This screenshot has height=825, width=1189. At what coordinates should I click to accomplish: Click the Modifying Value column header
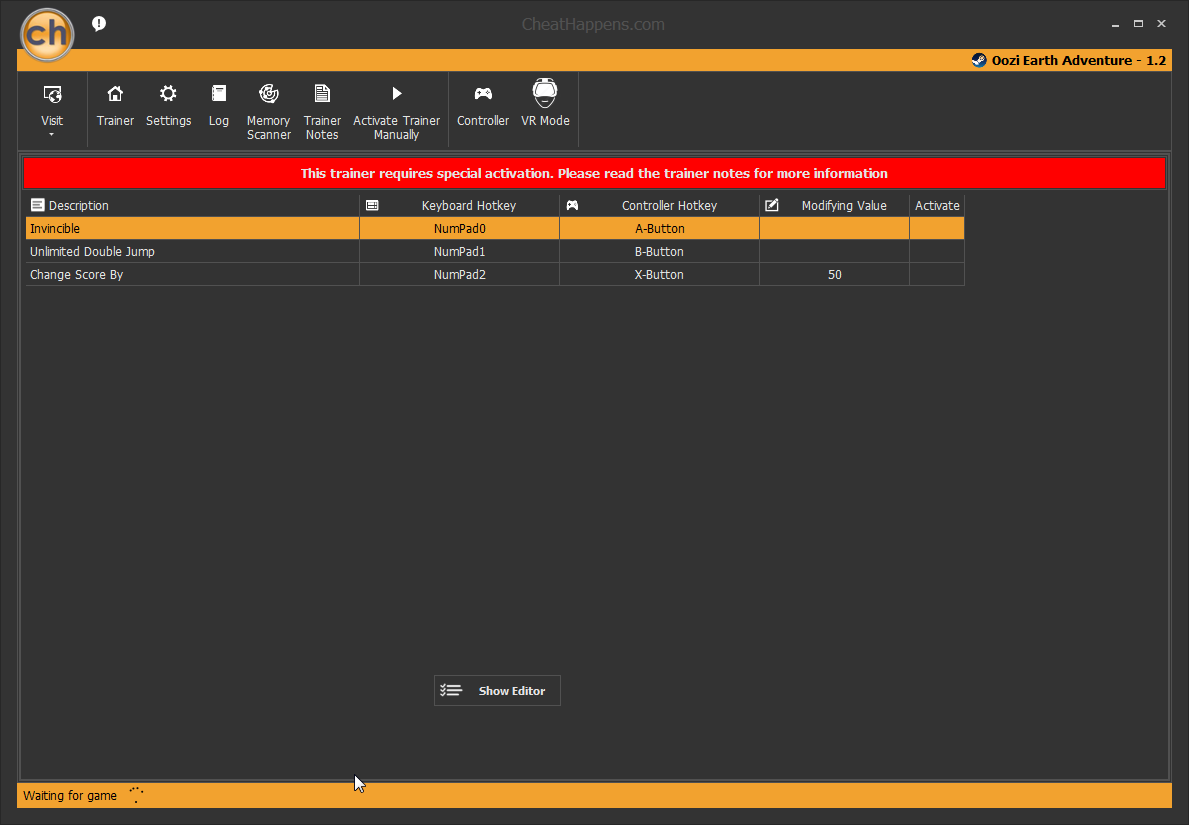835,205
